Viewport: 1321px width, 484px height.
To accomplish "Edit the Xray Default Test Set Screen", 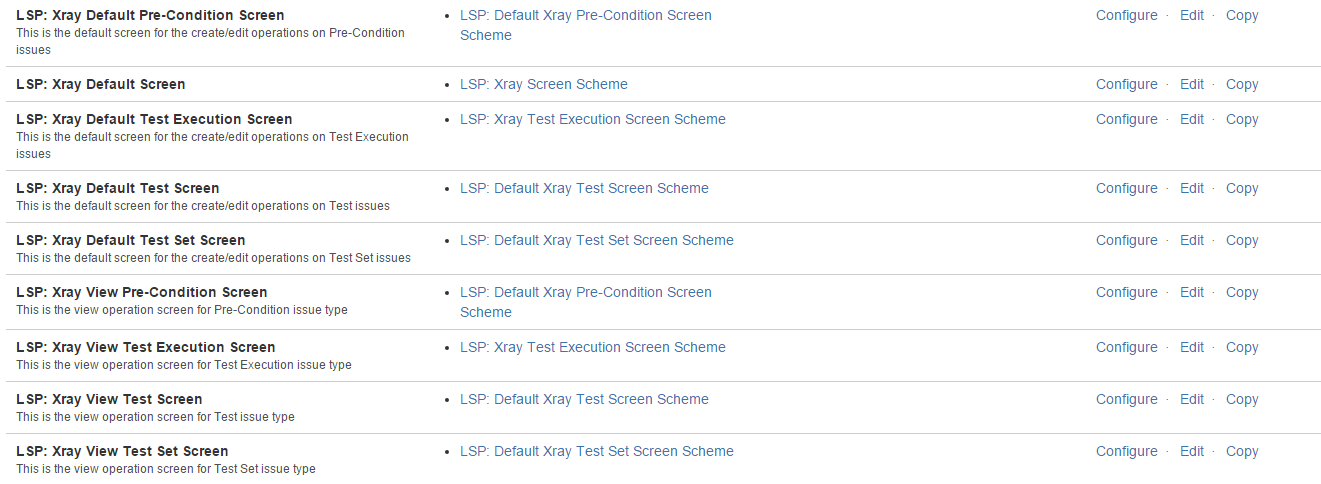I will click(1192, 240).
